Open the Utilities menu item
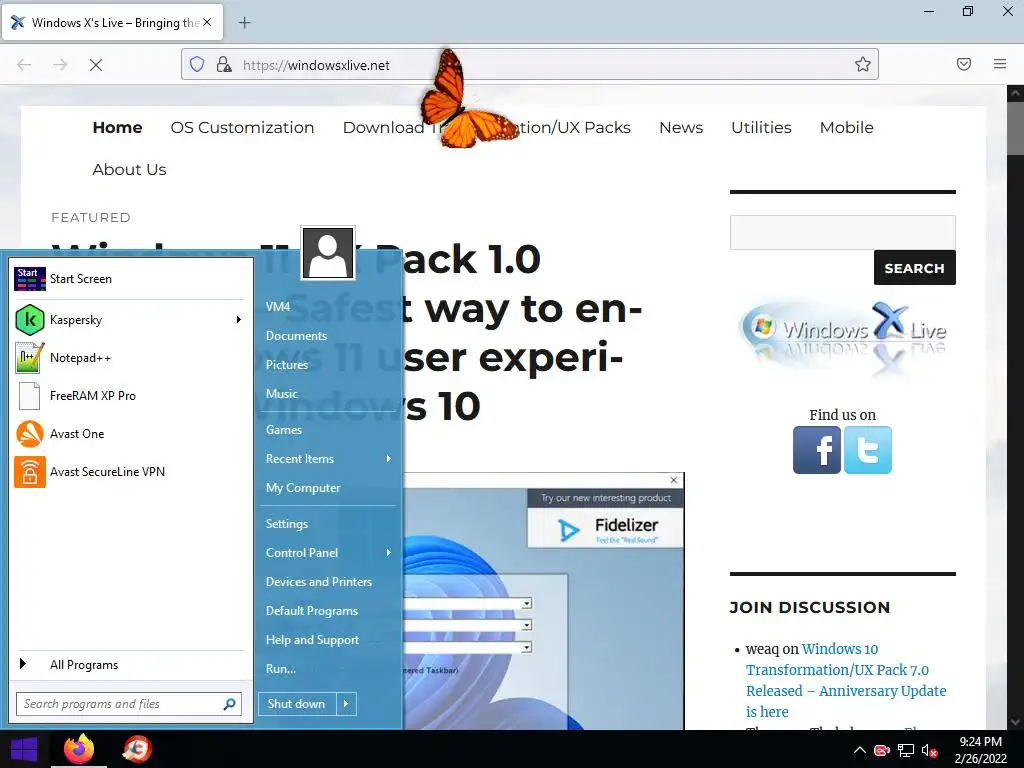 point(761,127)
